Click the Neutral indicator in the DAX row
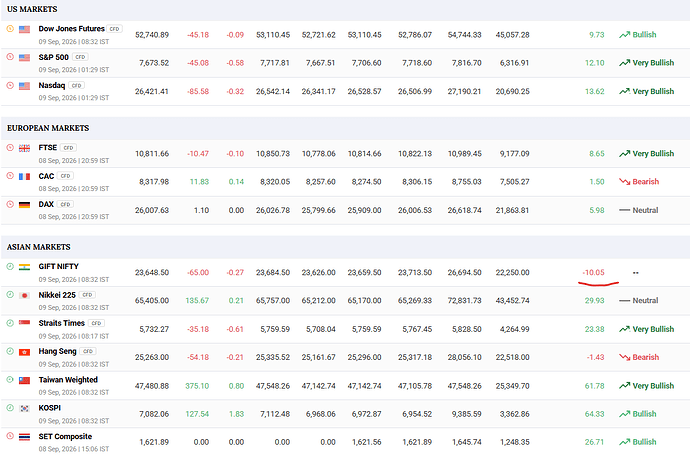 pyautogui.click(x=639, y=210)
